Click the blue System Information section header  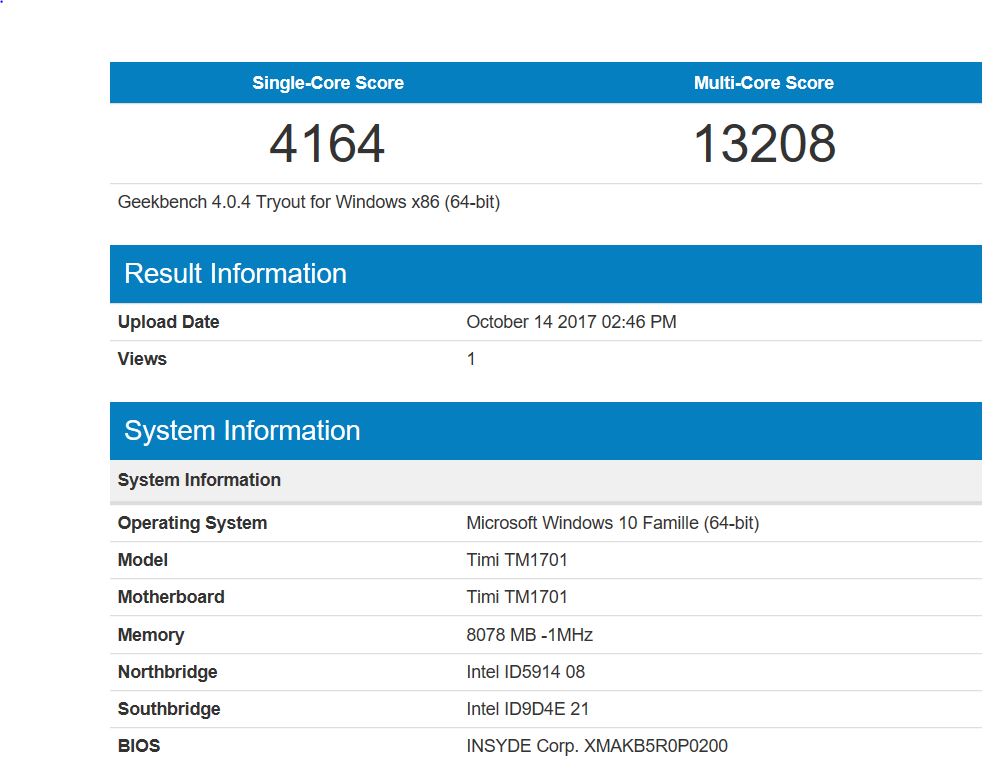546,431
